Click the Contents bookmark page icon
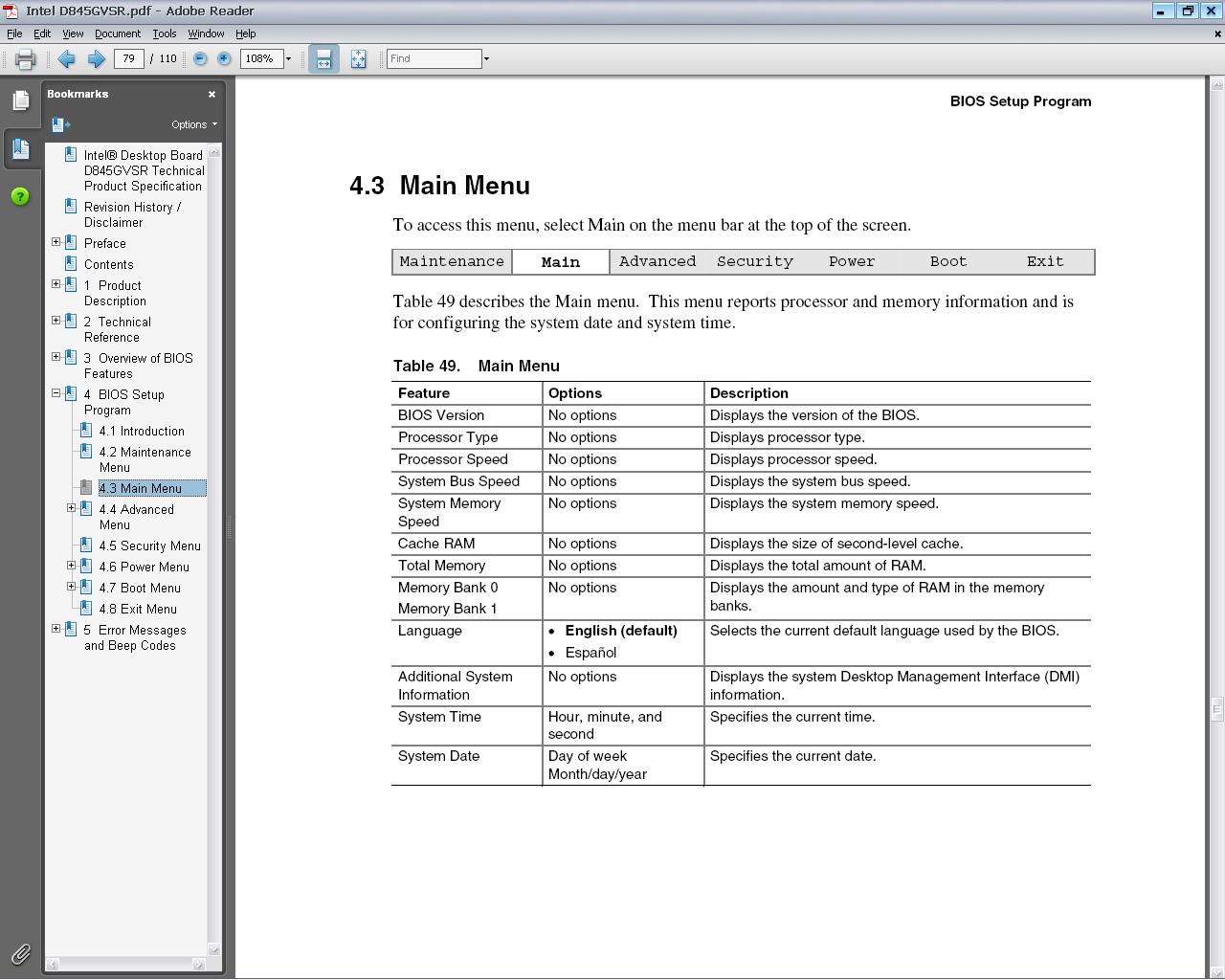Viewport: 1225px width, 980px height. point(70,263)
